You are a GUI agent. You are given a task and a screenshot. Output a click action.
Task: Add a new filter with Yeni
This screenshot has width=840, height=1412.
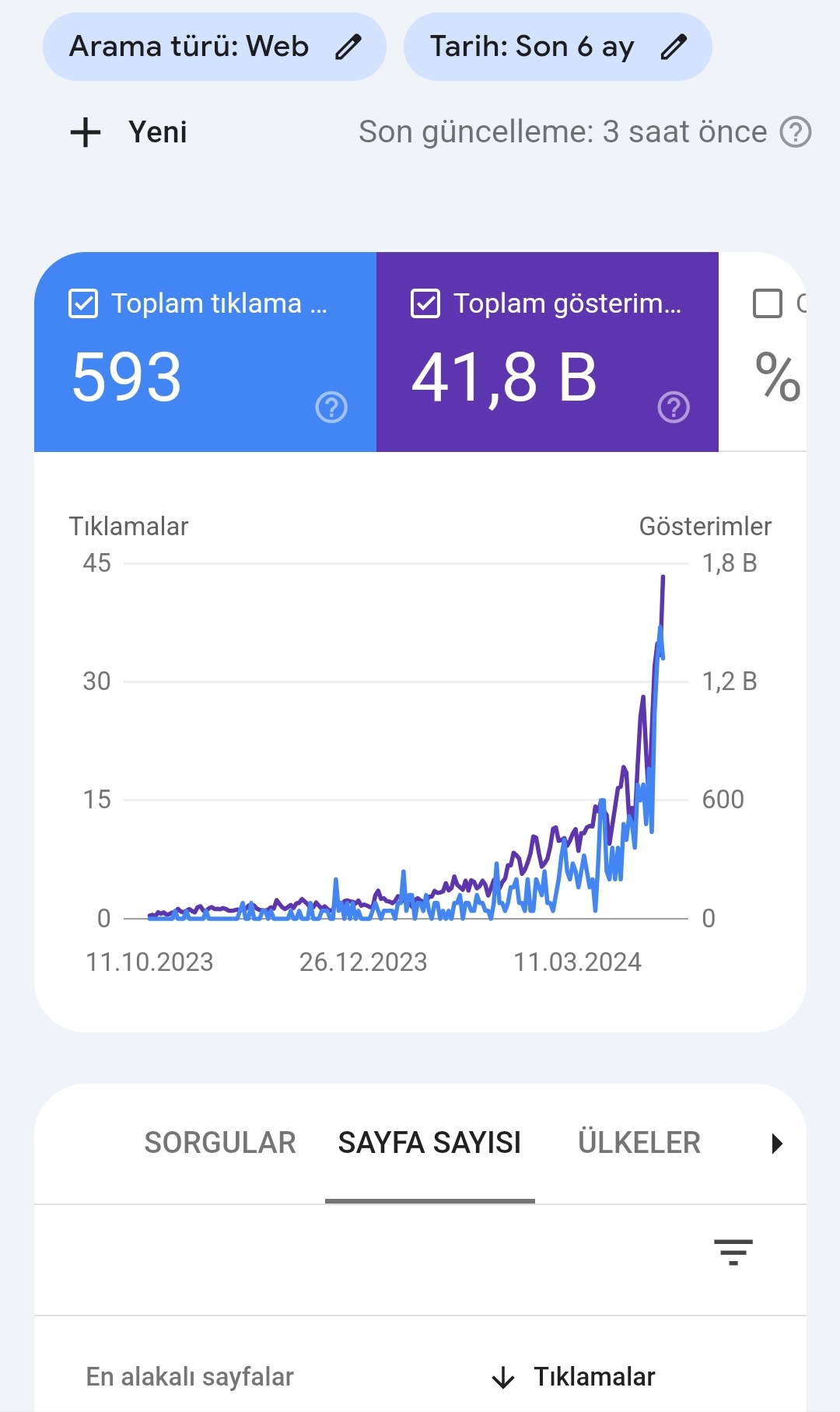tap(129, 132)
